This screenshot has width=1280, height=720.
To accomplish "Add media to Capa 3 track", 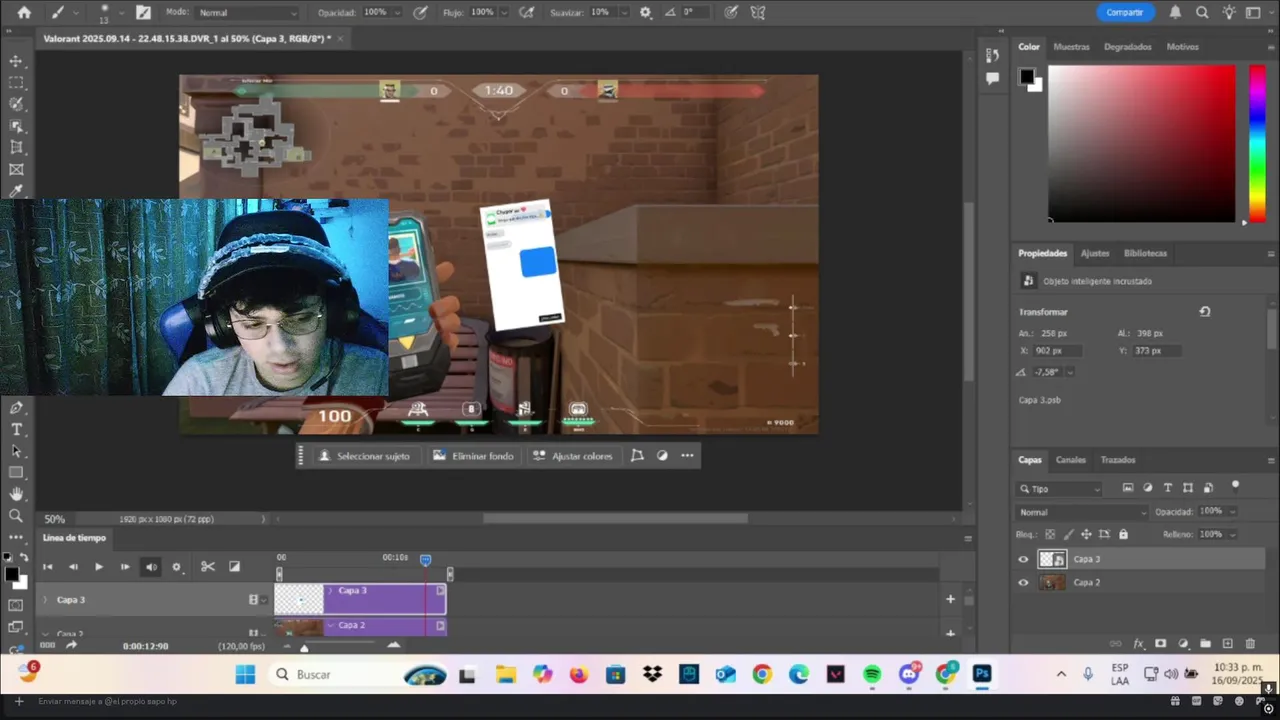I will pyautogui.click(x=951, y=599).
